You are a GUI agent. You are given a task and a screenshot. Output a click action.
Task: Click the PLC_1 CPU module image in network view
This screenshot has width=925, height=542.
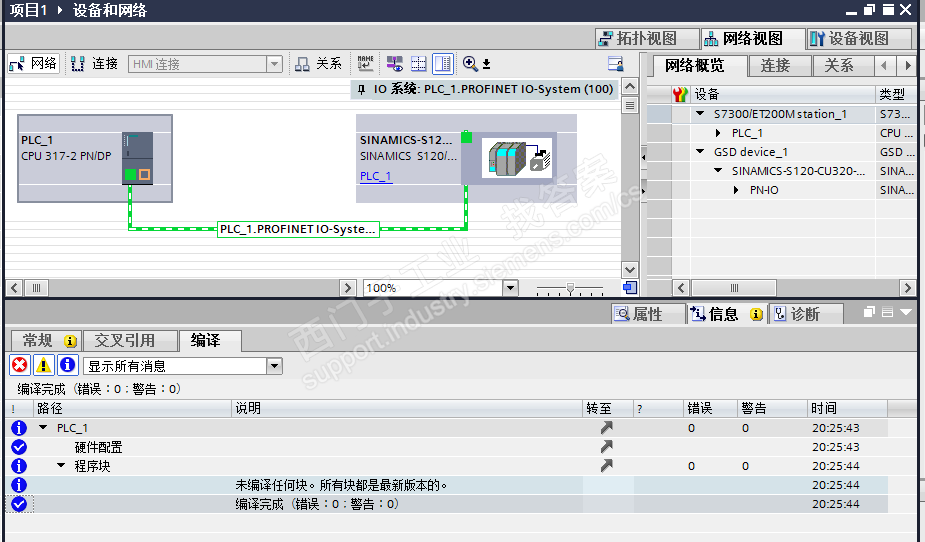point(137,158)
